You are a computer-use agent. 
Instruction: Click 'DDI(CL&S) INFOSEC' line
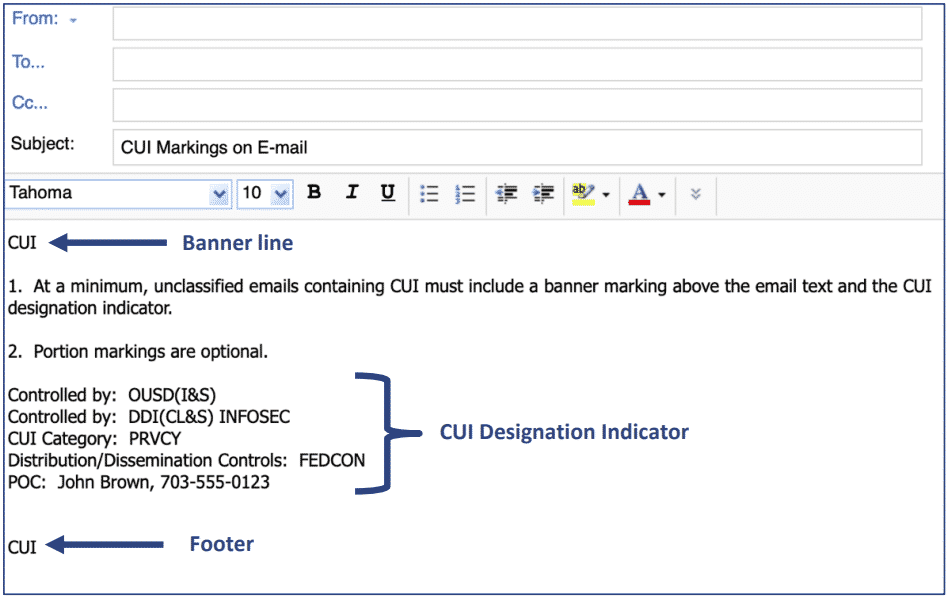[x=149, y=417]
